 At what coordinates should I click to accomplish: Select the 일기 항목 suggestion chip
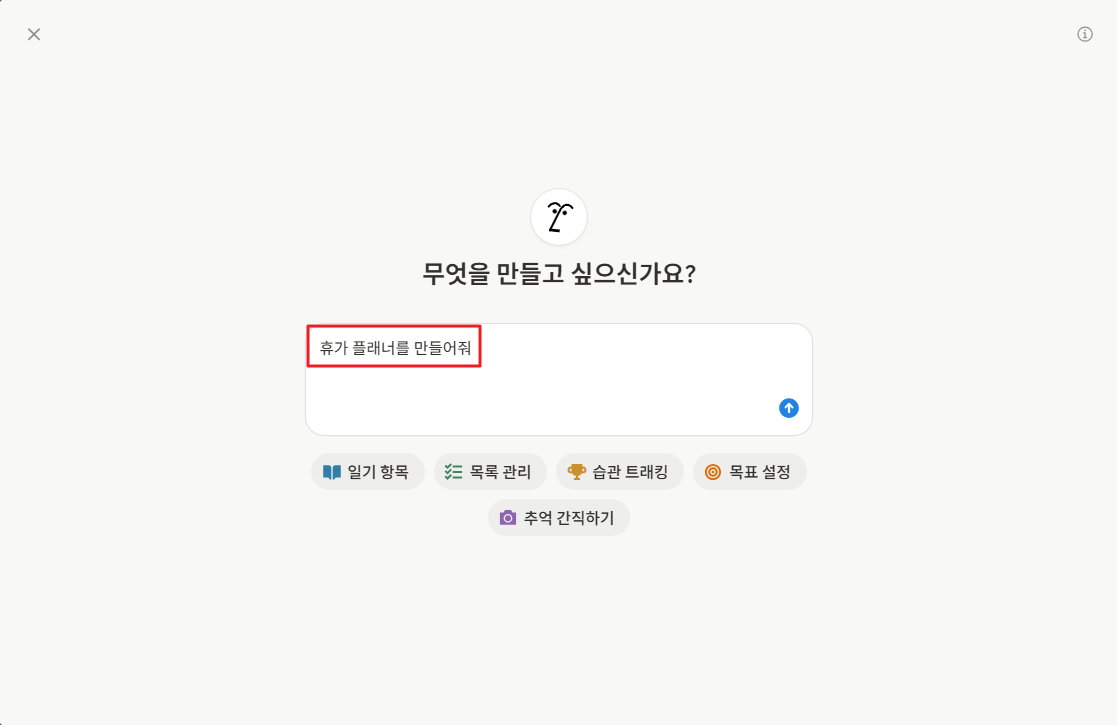tap(368, 471)
